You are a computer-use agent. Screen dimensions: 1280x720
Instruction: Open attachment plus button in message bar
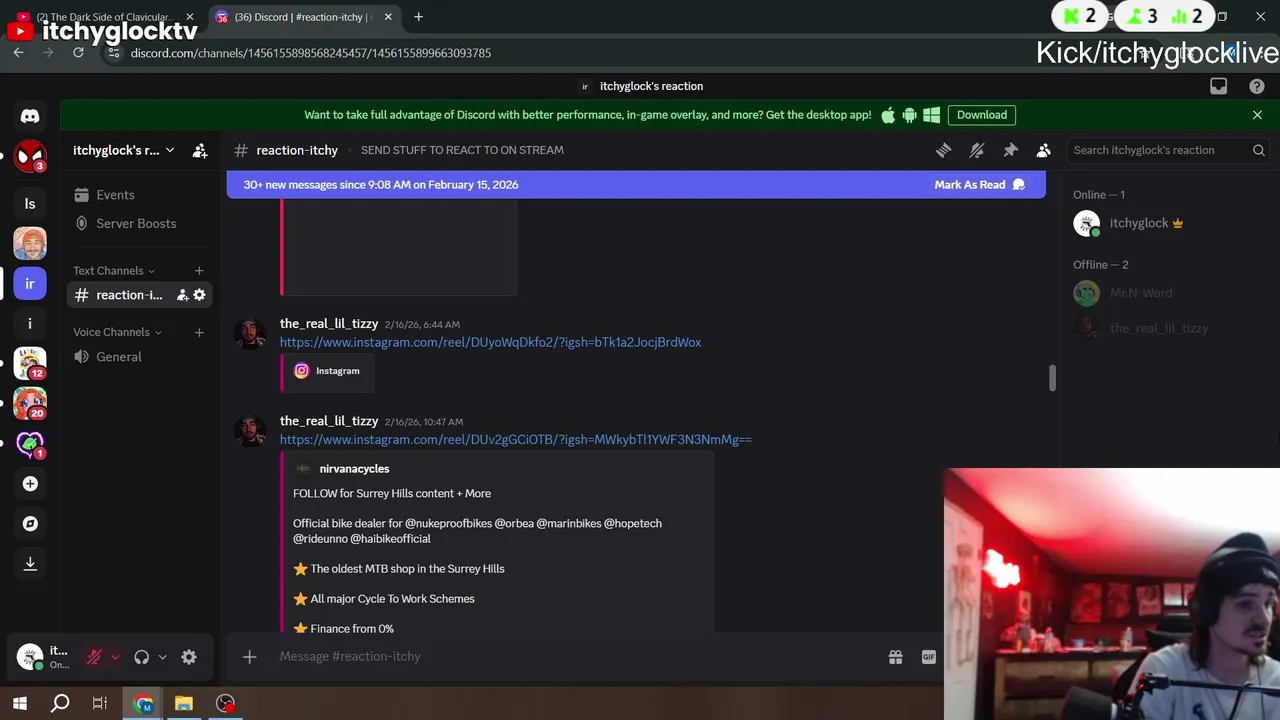[x=249, y=656]
